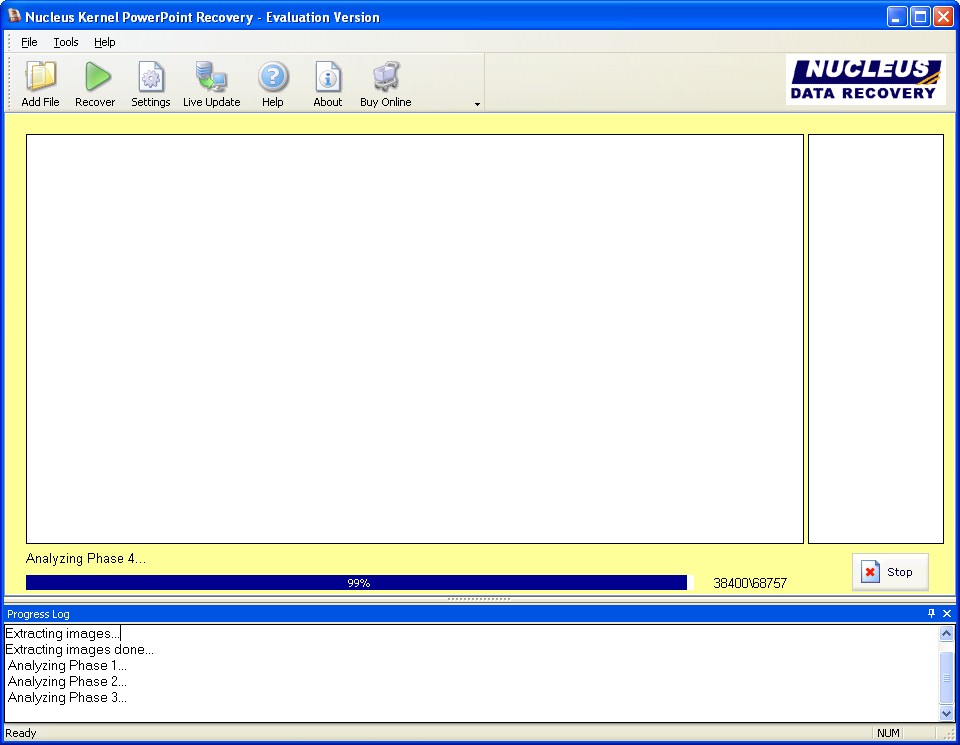Image resolution: width=960 pixels, height=745 pixels.
Task: Start recovery with the green Recover icon
Action: click(96, 77)
